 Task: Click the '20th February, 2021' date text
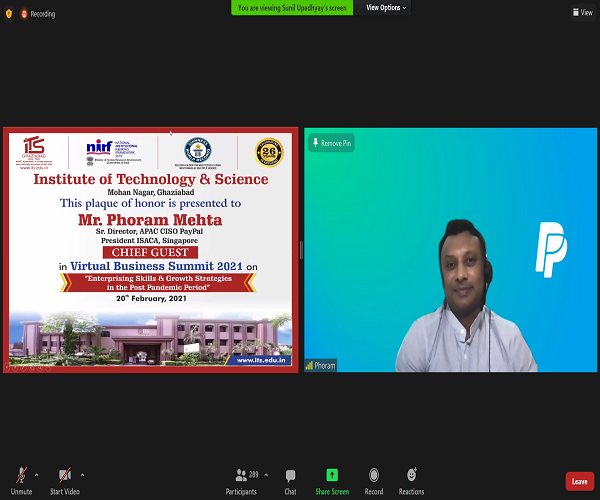click(x=152, y=298)
